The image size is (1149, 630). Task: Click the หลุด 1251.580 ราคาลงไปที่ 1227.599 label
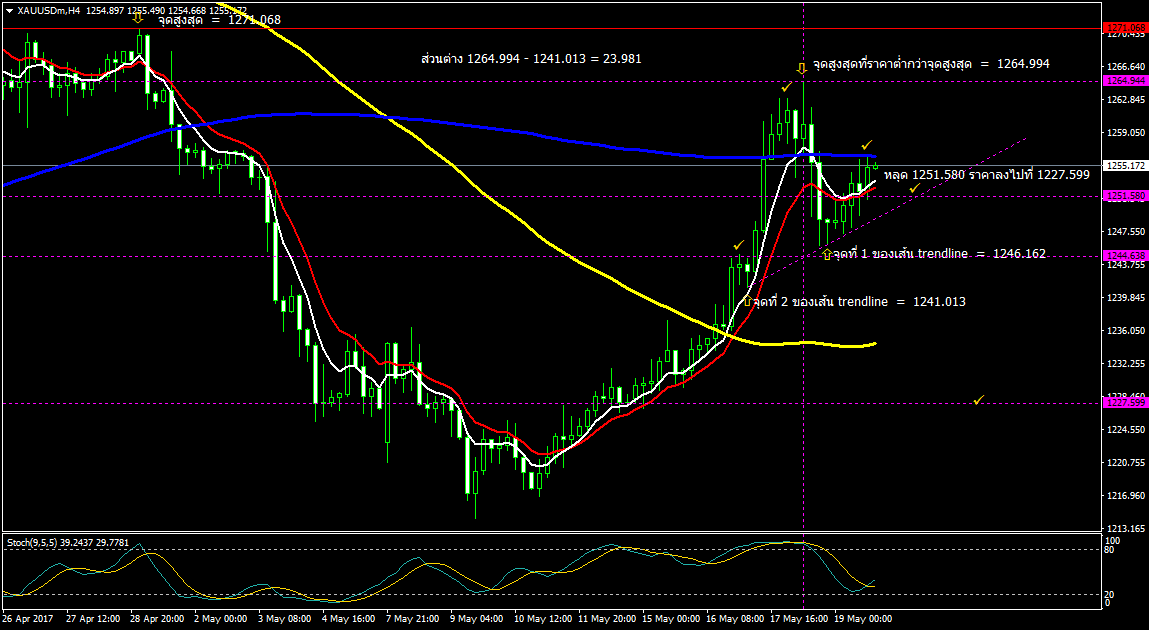click(x=986, y=175)
